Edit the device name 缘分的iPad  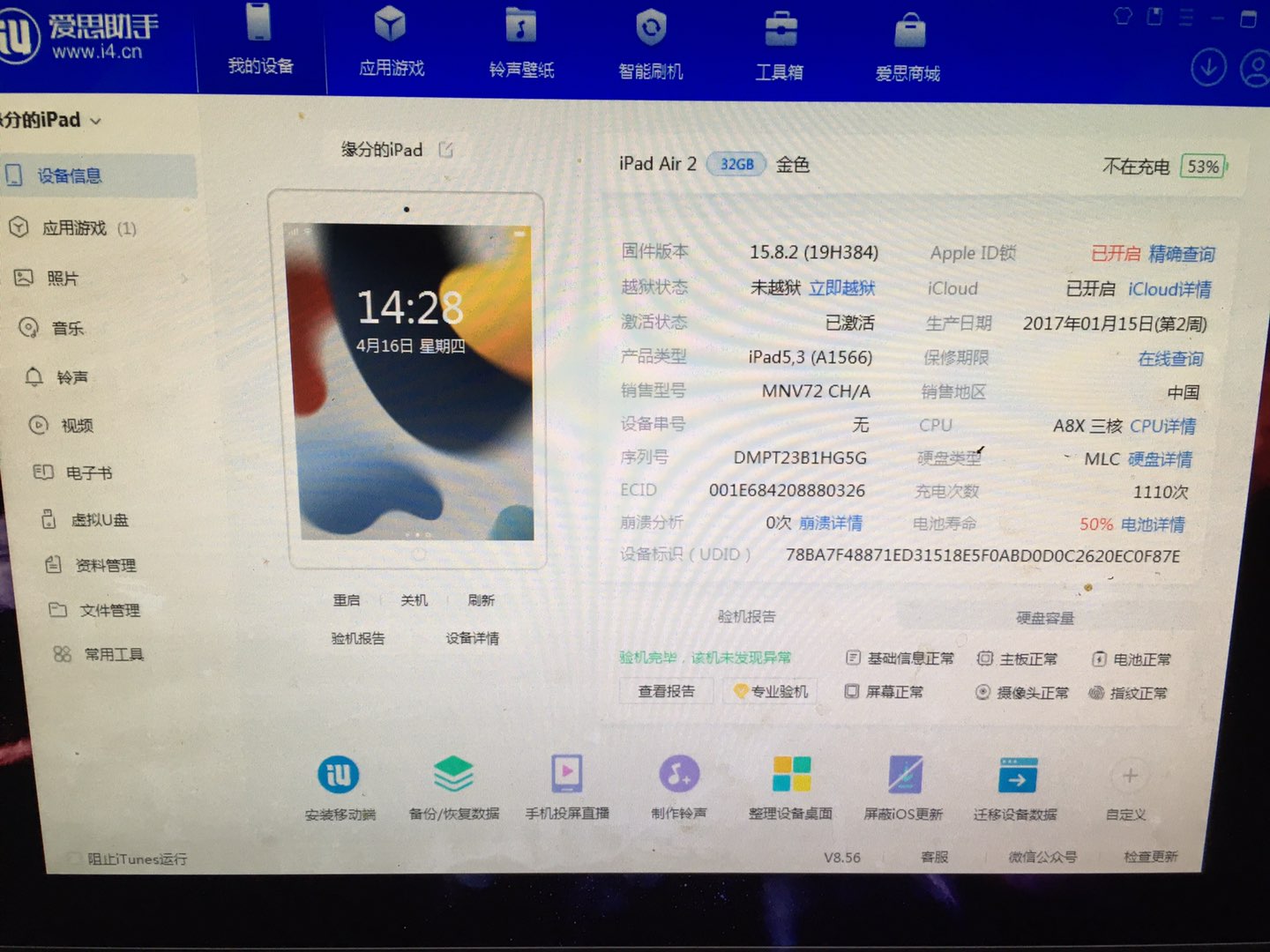tap(446, 150)
